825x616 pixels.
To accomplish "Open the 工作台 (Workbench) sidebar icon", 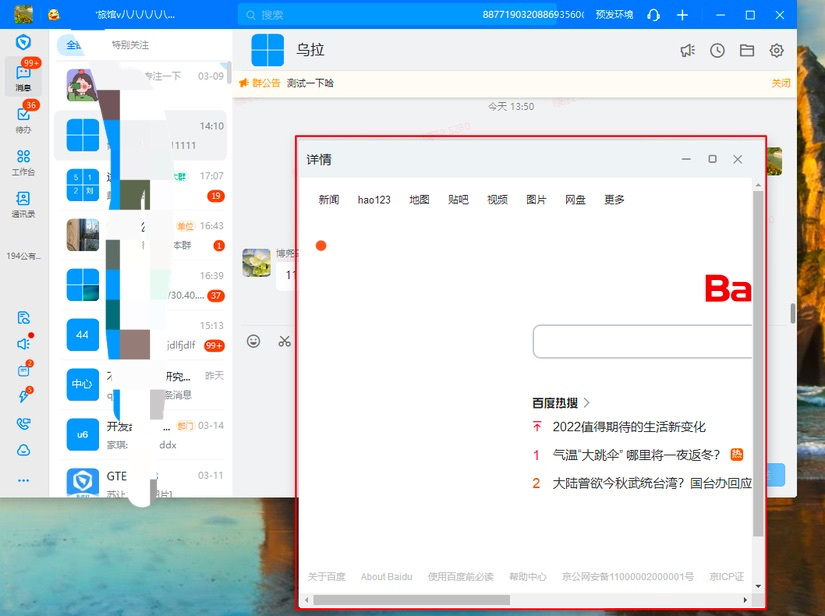I will (23, 161).
